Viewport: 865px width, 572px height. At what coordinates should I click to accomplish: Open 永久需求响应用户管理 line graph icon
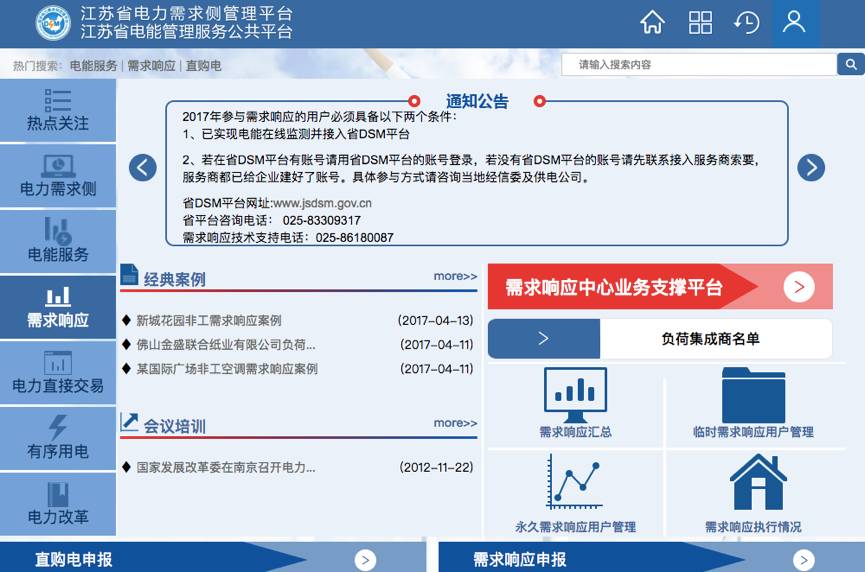click(575, 483)
